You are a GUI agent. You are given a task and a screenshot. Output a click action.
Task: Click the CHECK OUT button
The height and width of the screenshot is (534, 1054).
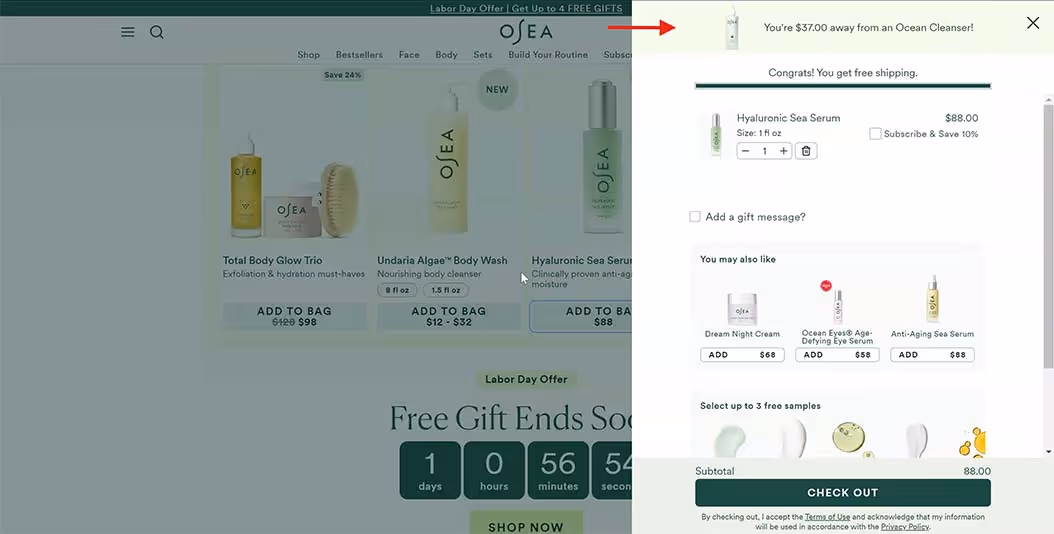point(842,492)
